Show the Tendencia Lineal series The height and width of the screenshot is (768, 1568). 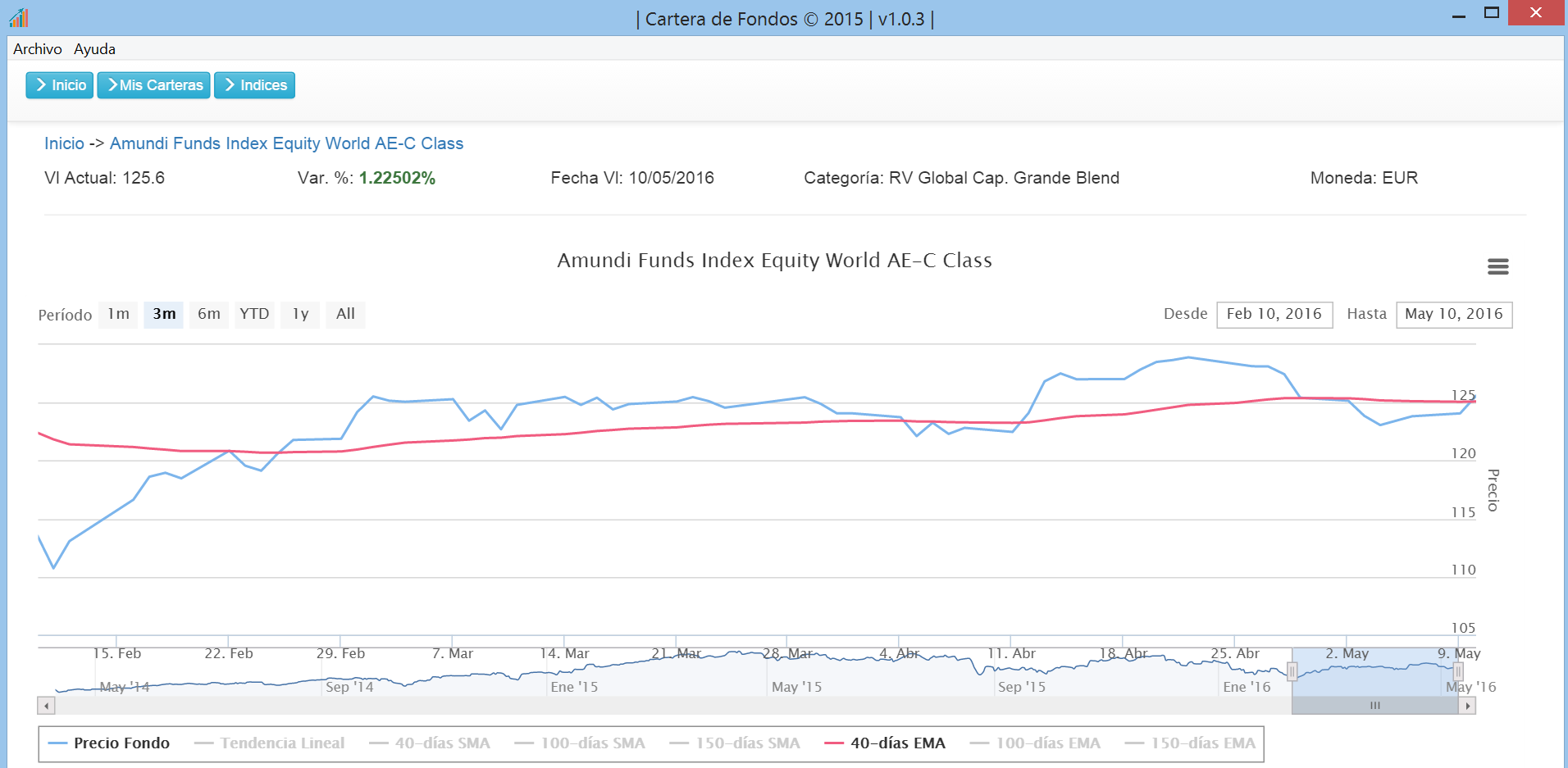click(270, 743)
